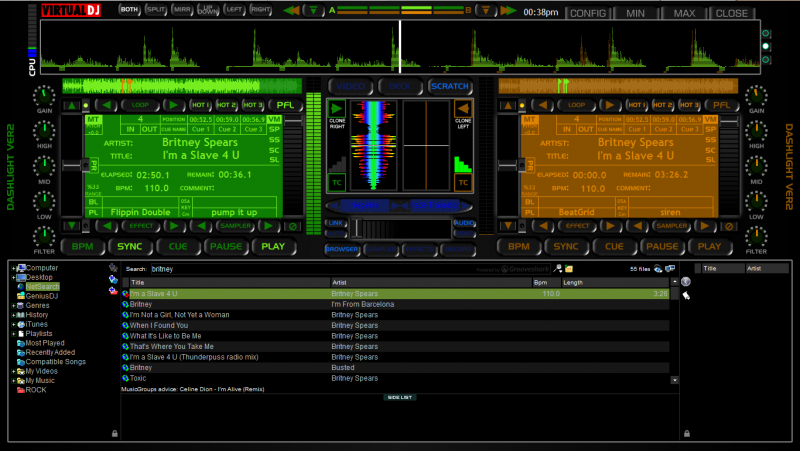800x451 pixels.
Task: Switch to the EFFECTS panel tab
Action: click(x=419, y=249)
